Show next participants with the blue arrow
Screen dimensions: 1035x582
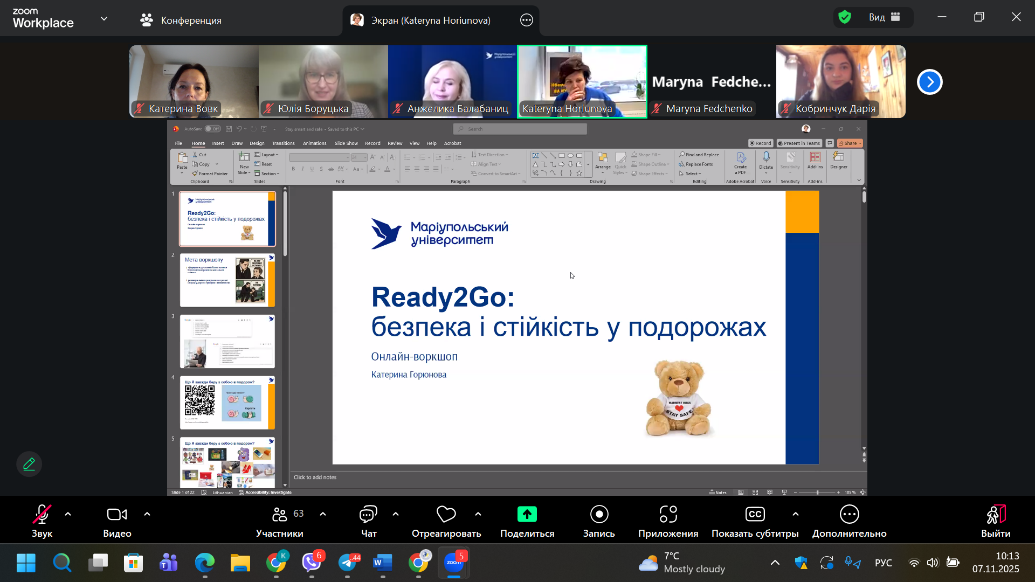[930, 82]
